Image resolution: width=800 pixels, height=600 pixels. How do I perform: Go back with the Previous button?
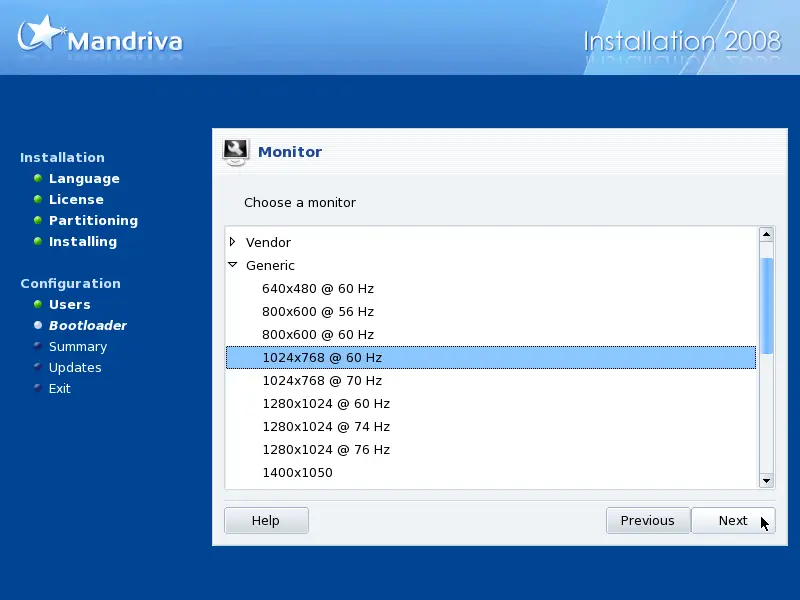648,520
